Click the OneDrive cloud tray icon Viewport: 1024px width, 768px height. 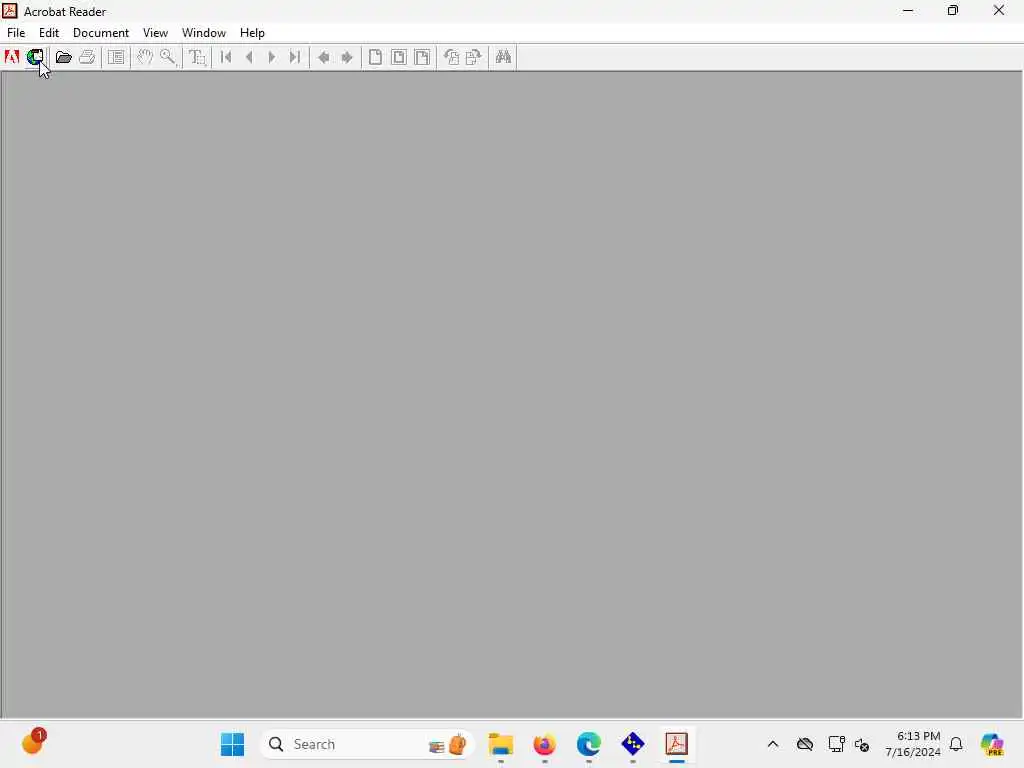805,744
